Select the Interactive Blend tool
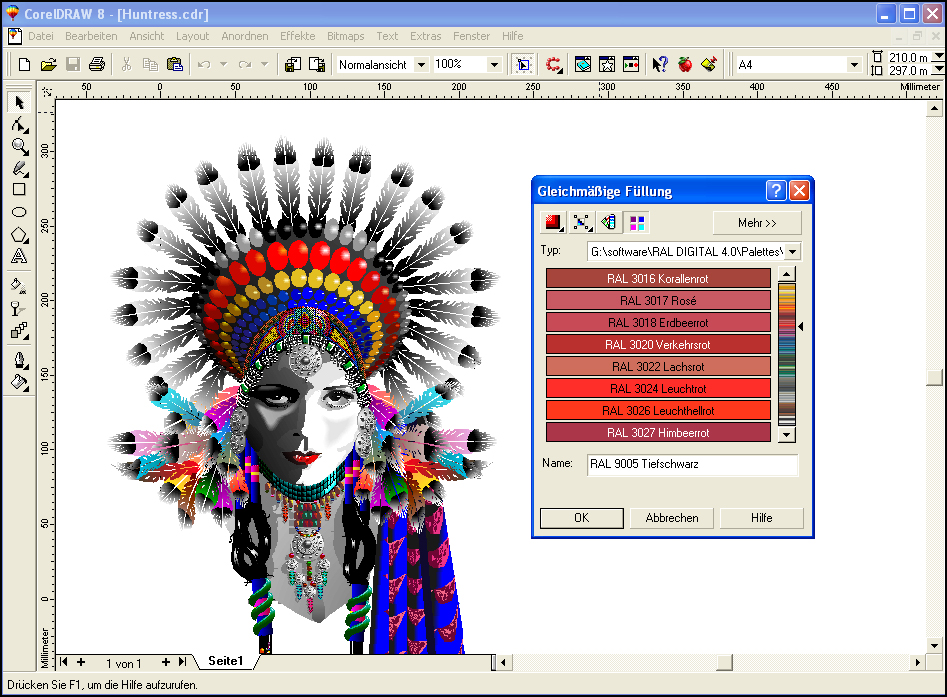This screenshot has height=697, width=947. coord(19,331)
